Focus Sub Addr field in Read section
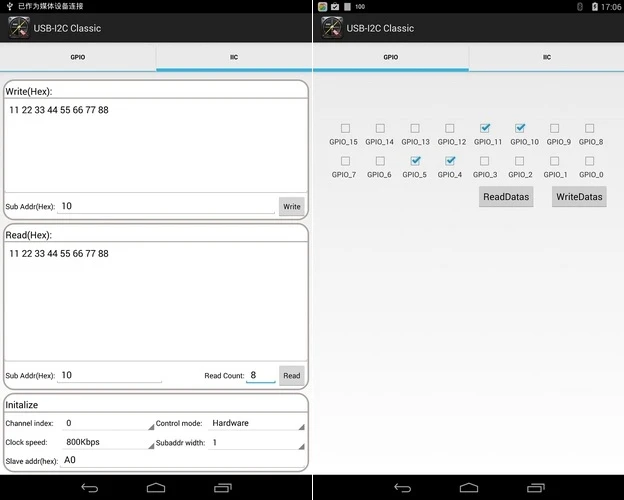 109,375
